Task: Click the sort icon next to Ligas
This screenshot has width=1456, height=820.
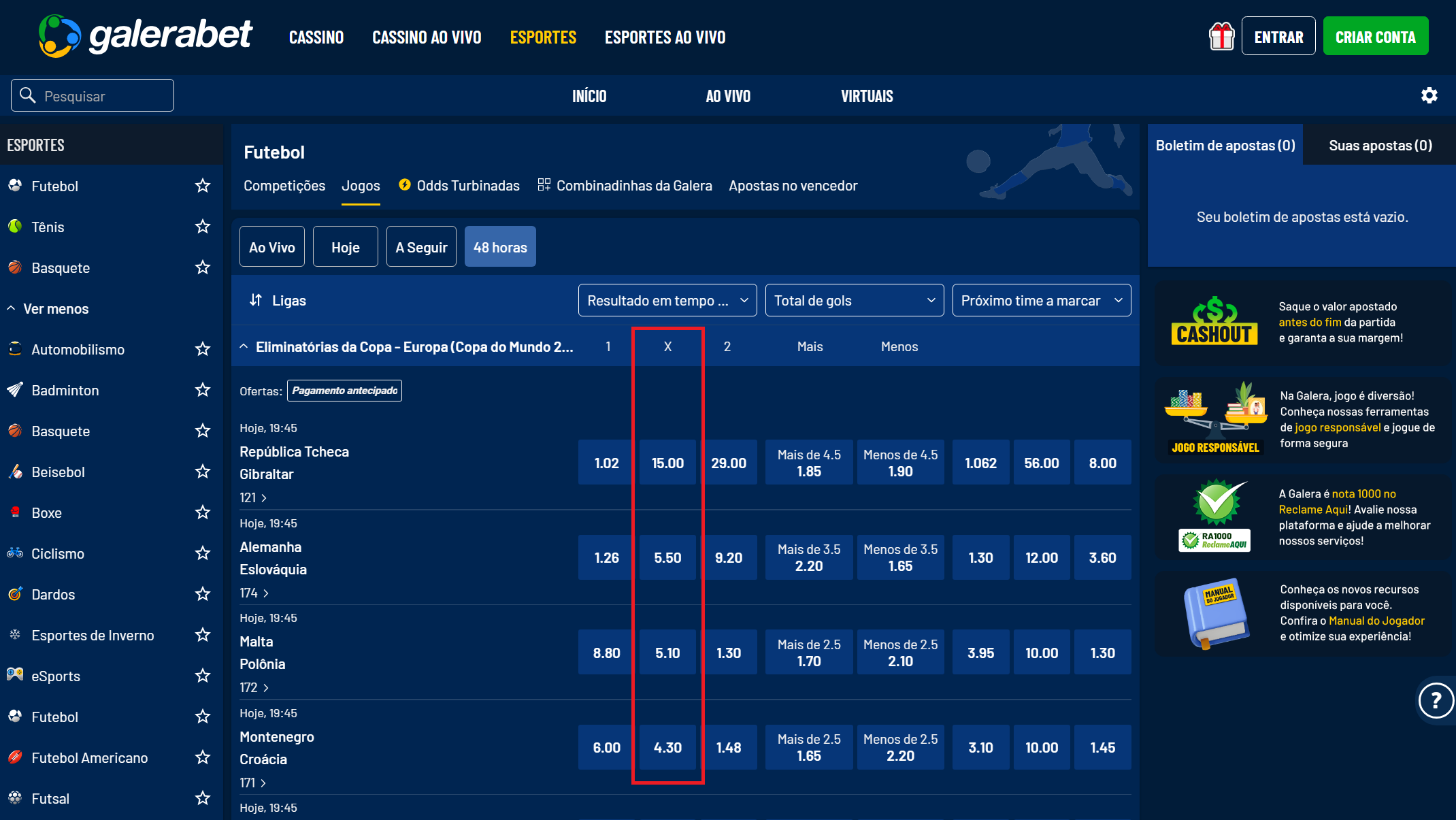Action: point(256,300)
